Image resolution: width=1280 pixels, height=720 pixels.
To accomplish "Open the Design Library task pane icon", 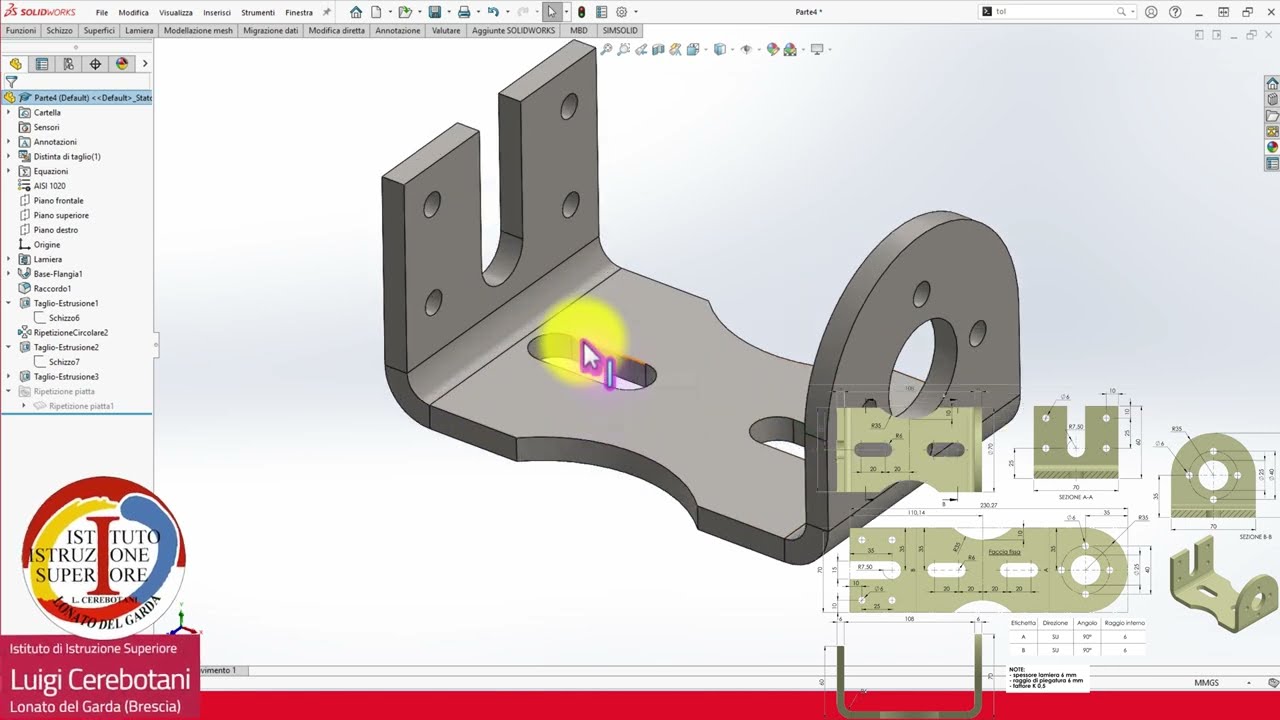I will [1272, 100].
